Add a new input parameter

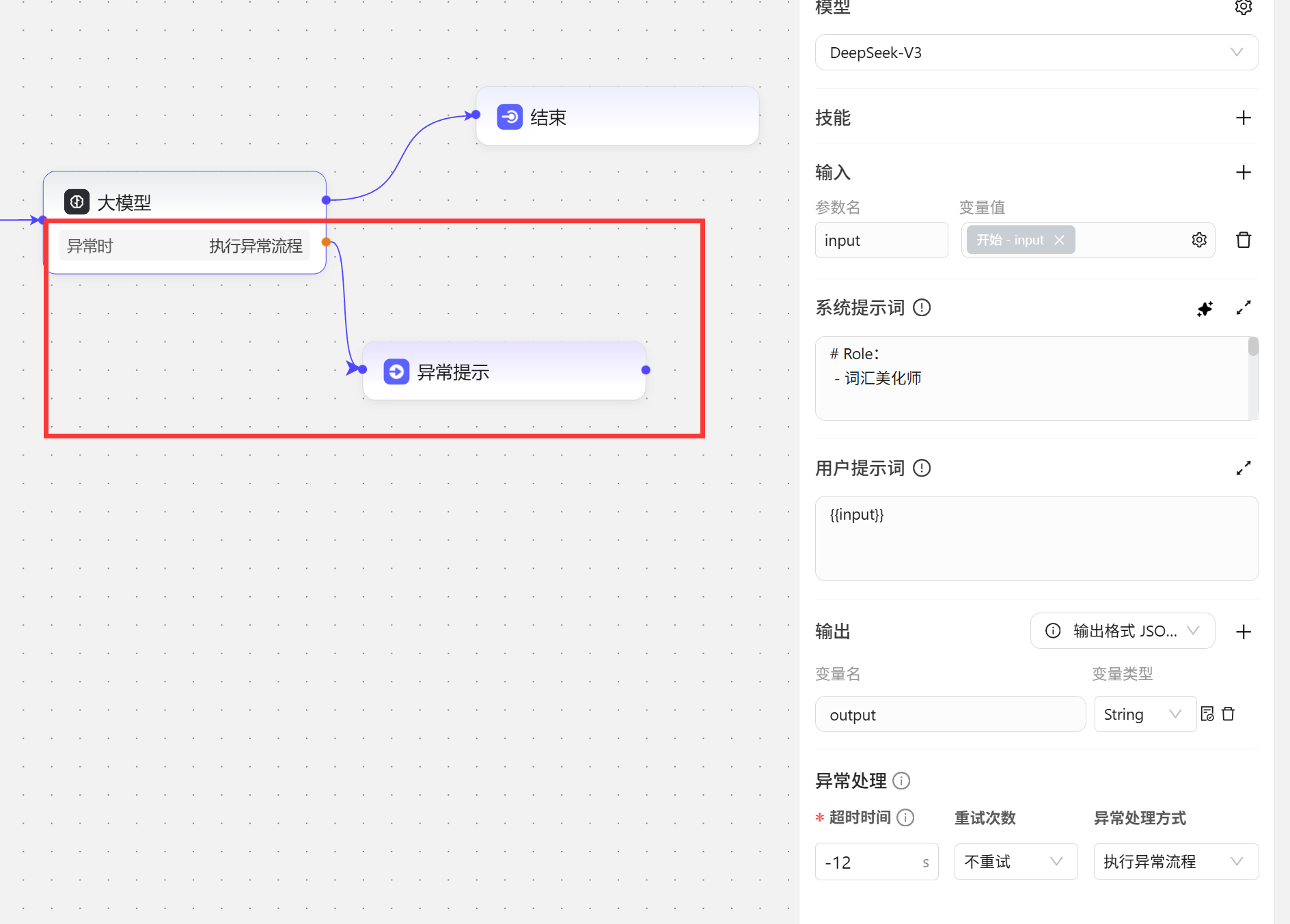(1243, 173)
